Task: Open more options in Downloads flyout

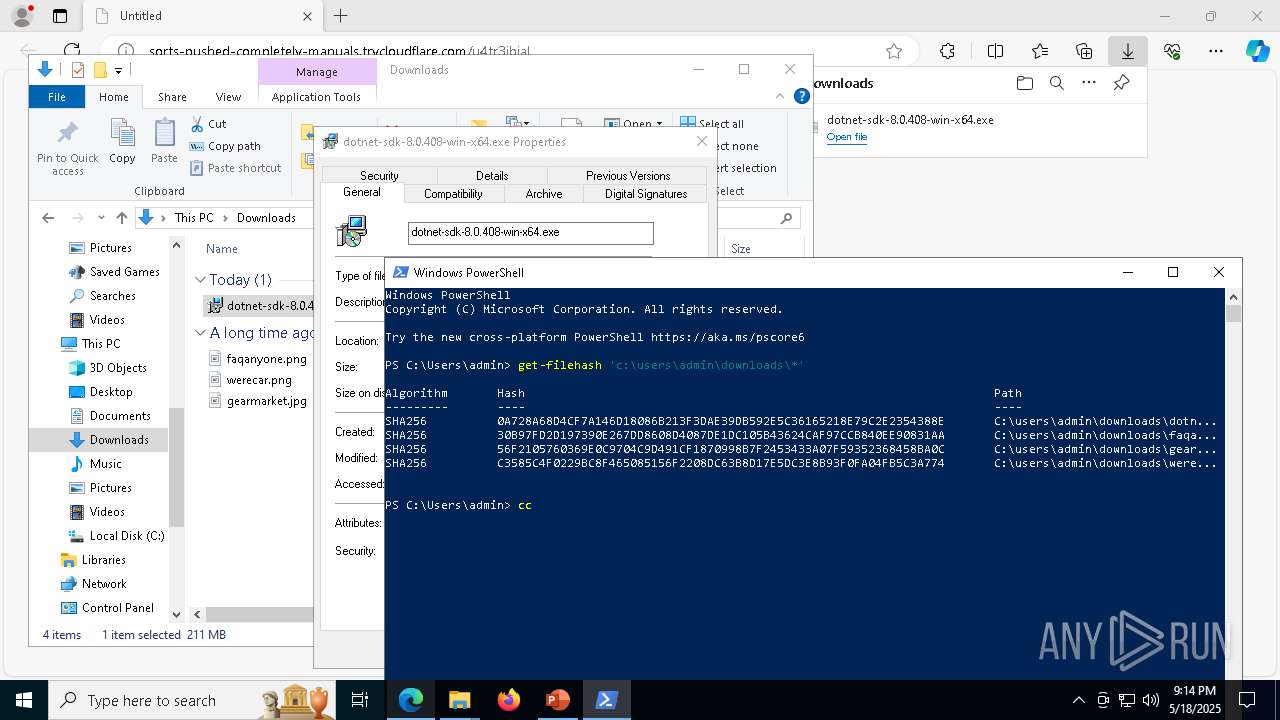Action: (1088, 83)
